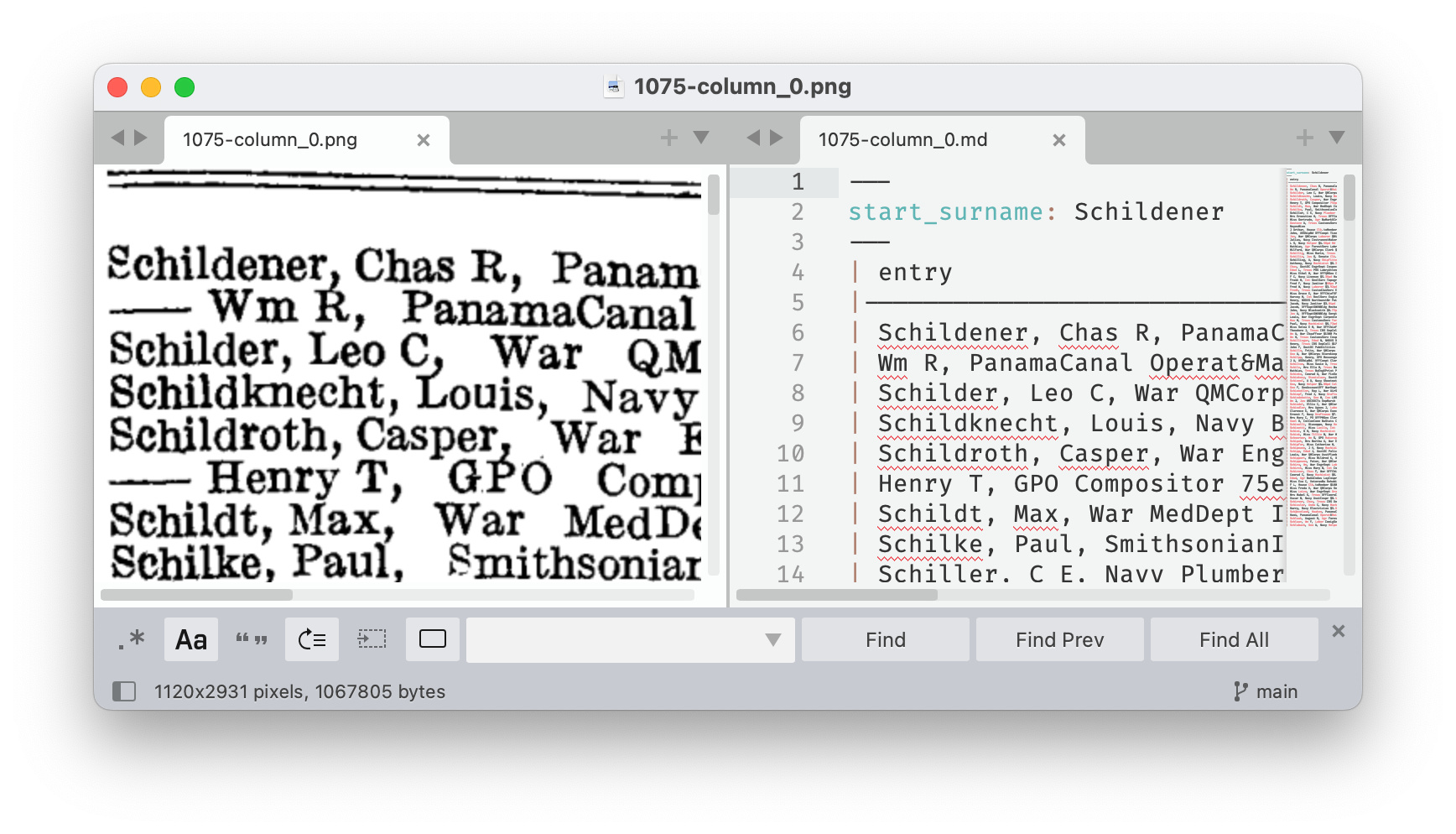
Task: Expand tab list dropdown in left pane
Action: point(701,138)
